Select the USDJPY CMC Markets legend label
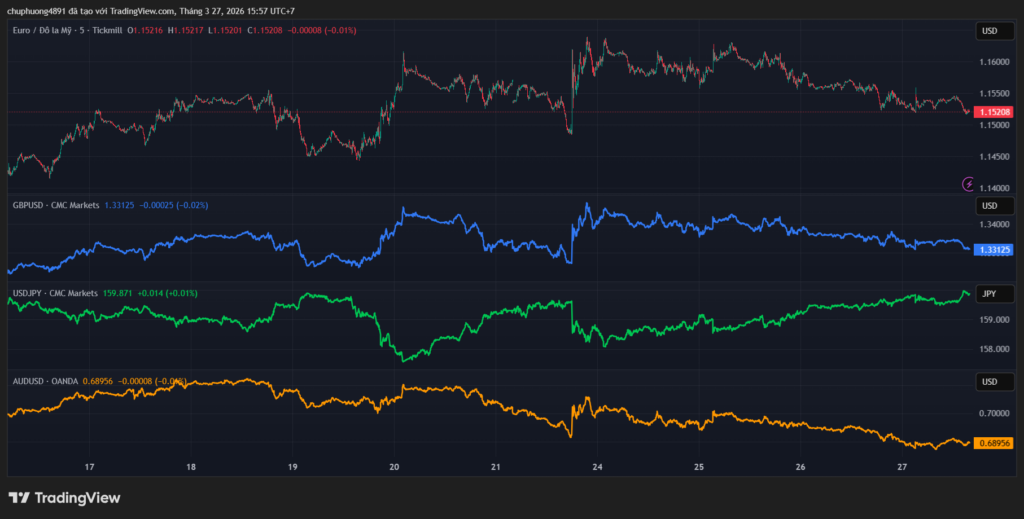 pyautogui.click(x=55, y=293)
